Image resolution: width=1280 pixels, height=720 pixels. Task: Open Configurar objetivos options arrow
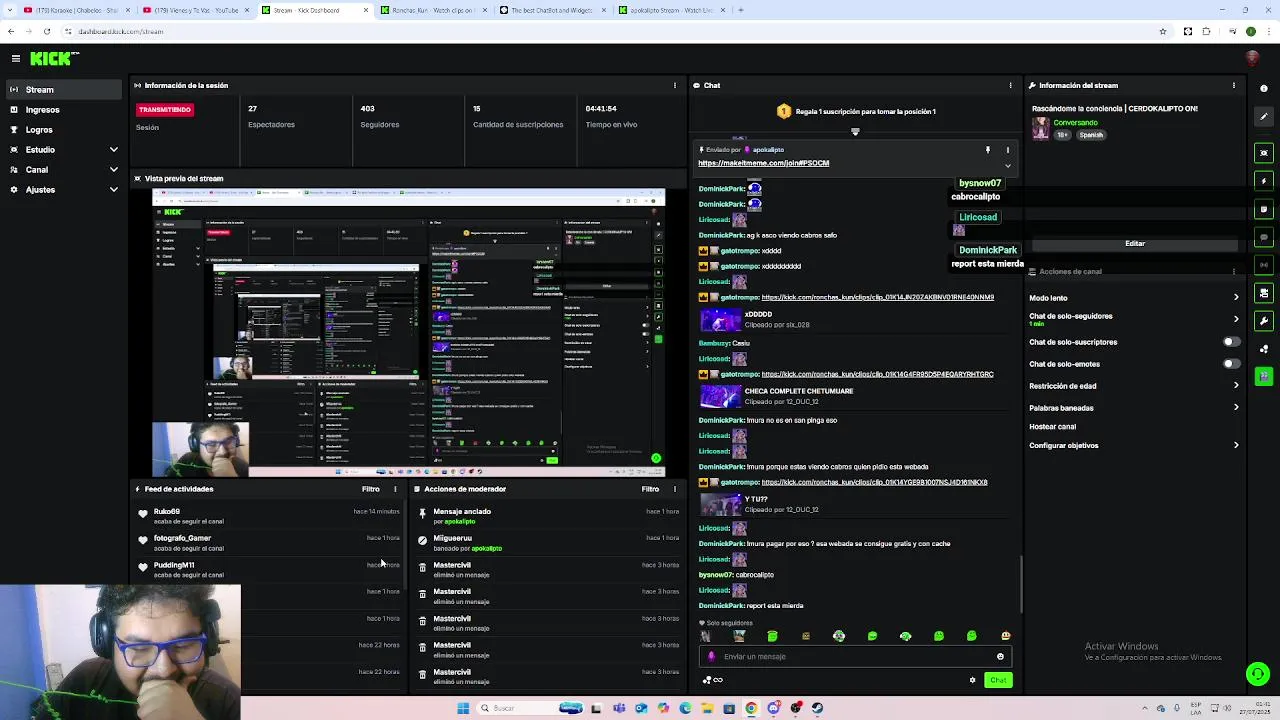(1236, 446)
